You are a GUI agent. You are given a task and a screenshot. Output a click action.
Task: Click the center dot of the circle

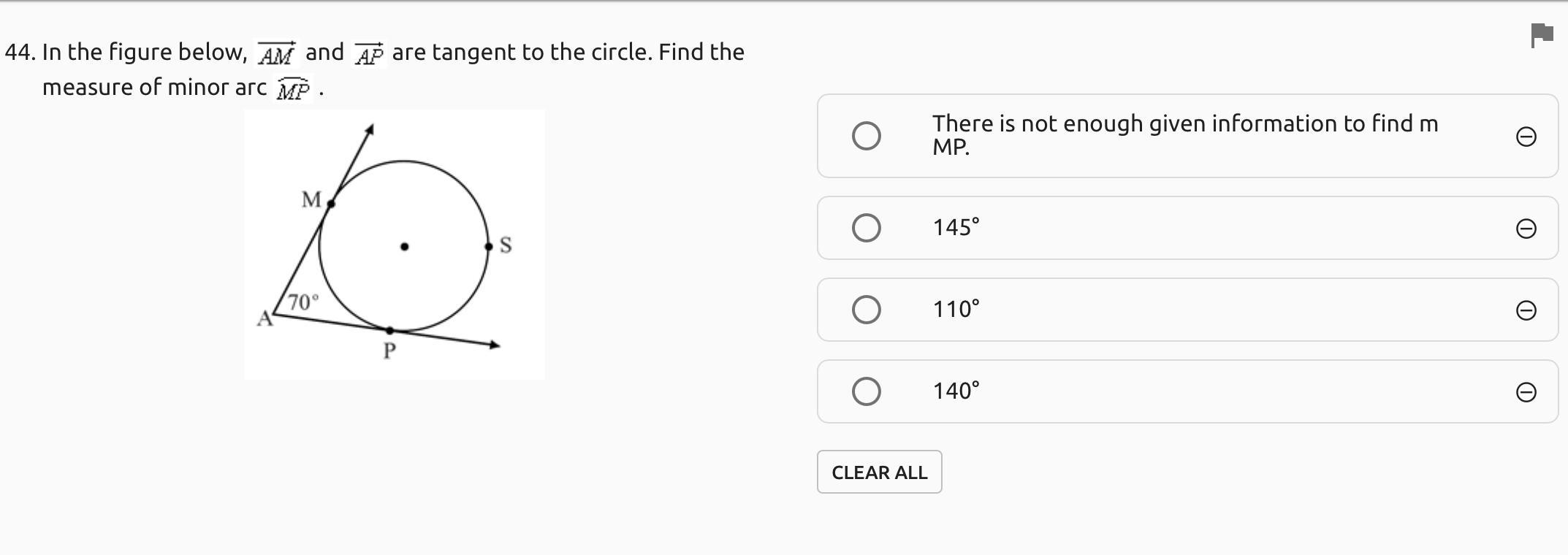click(404, 247)
